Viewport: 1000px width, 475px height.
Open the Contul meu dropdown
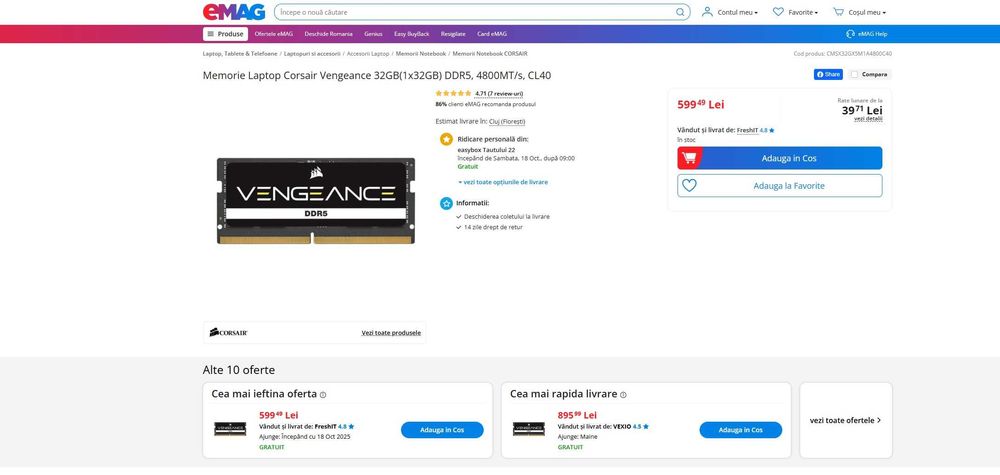coord(737,12)
